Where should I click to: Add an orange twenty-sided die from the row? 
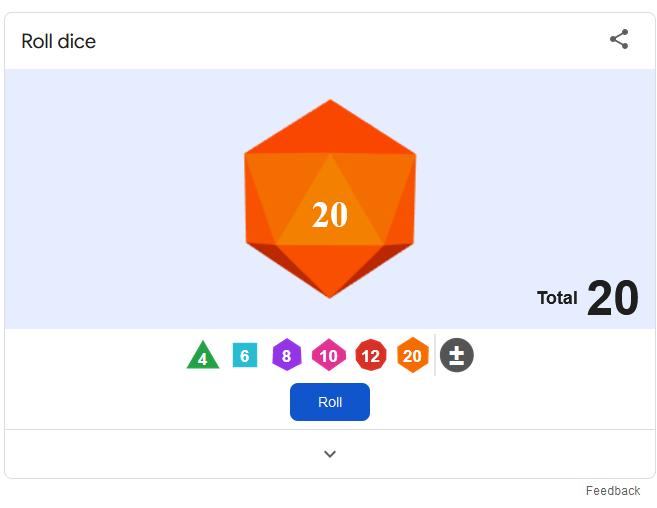click(413, 355)
